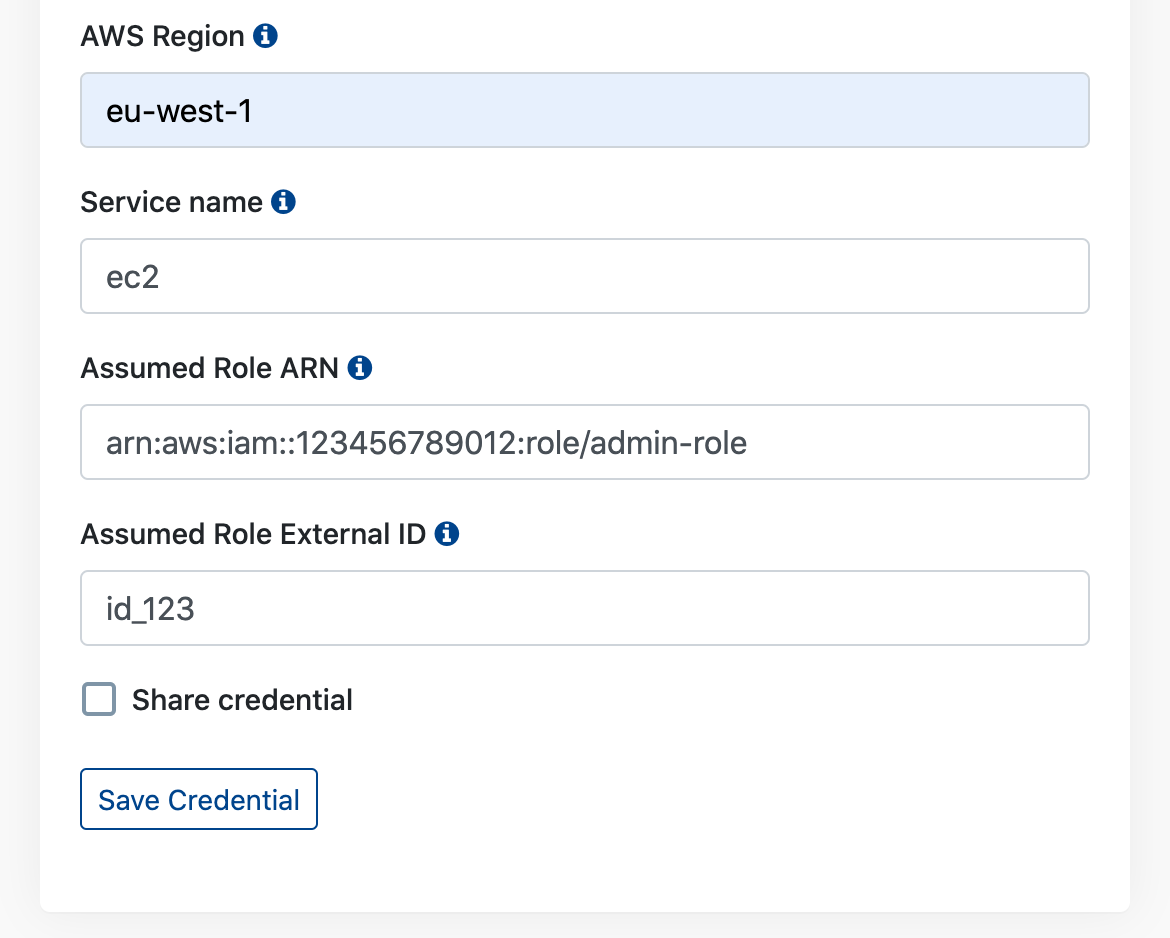Click the Service name info icon
This screenshot has width=1170, height=938.
[283, 201]
